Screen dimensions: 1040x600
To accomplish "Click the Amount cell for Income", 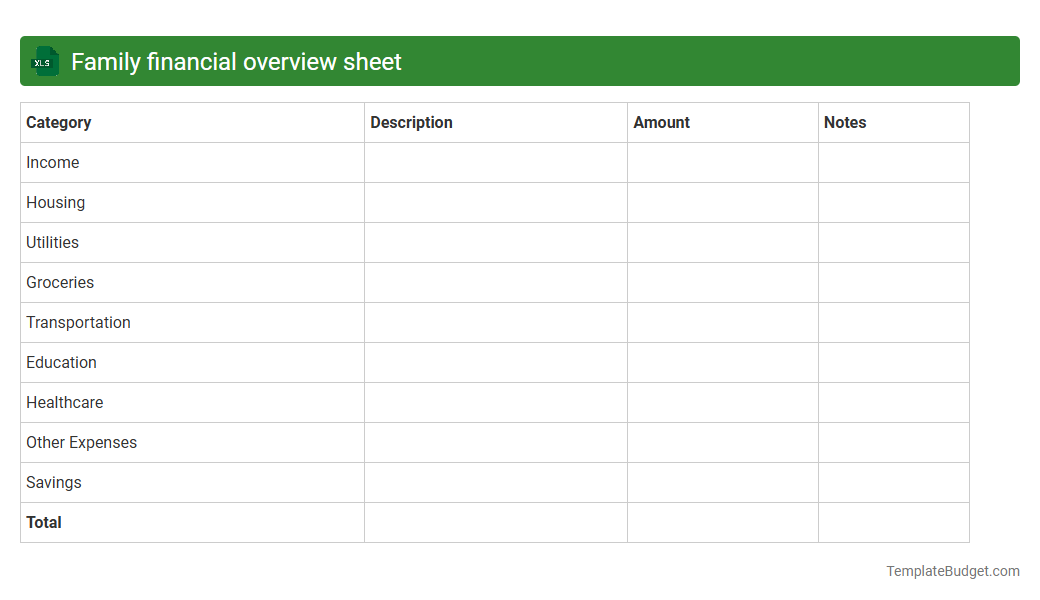I will click(722, 162).
